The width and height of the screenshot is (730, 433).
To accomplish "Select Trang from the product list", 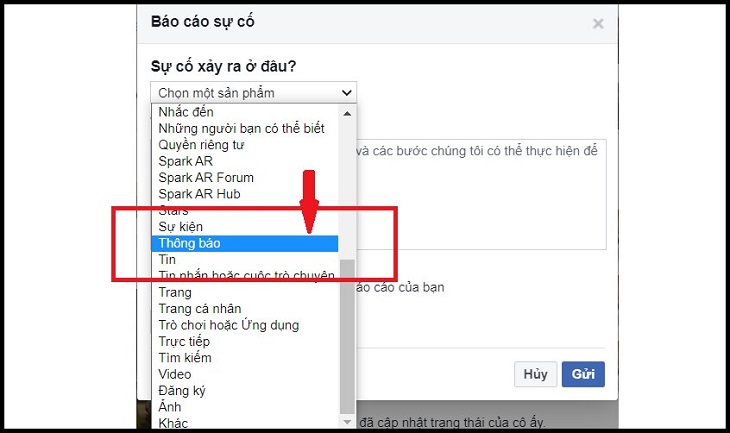I will pos(245,292).
